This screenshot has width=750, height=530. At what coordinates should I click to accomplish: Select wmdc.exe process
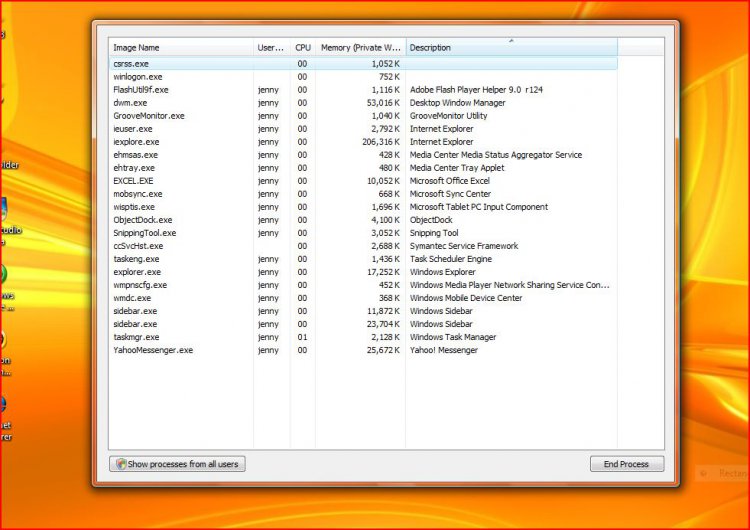(x=363, y=298)
